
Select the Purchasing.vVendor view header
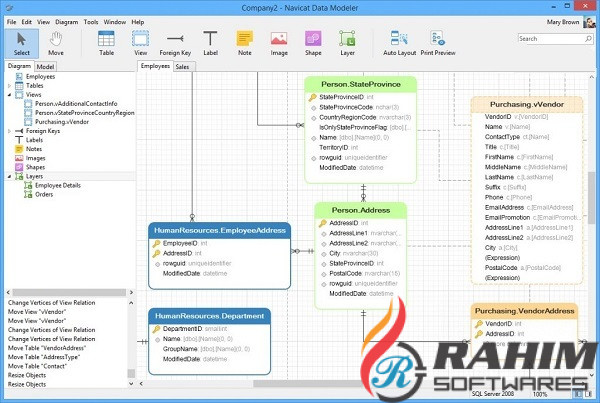[x=527, y=104]
